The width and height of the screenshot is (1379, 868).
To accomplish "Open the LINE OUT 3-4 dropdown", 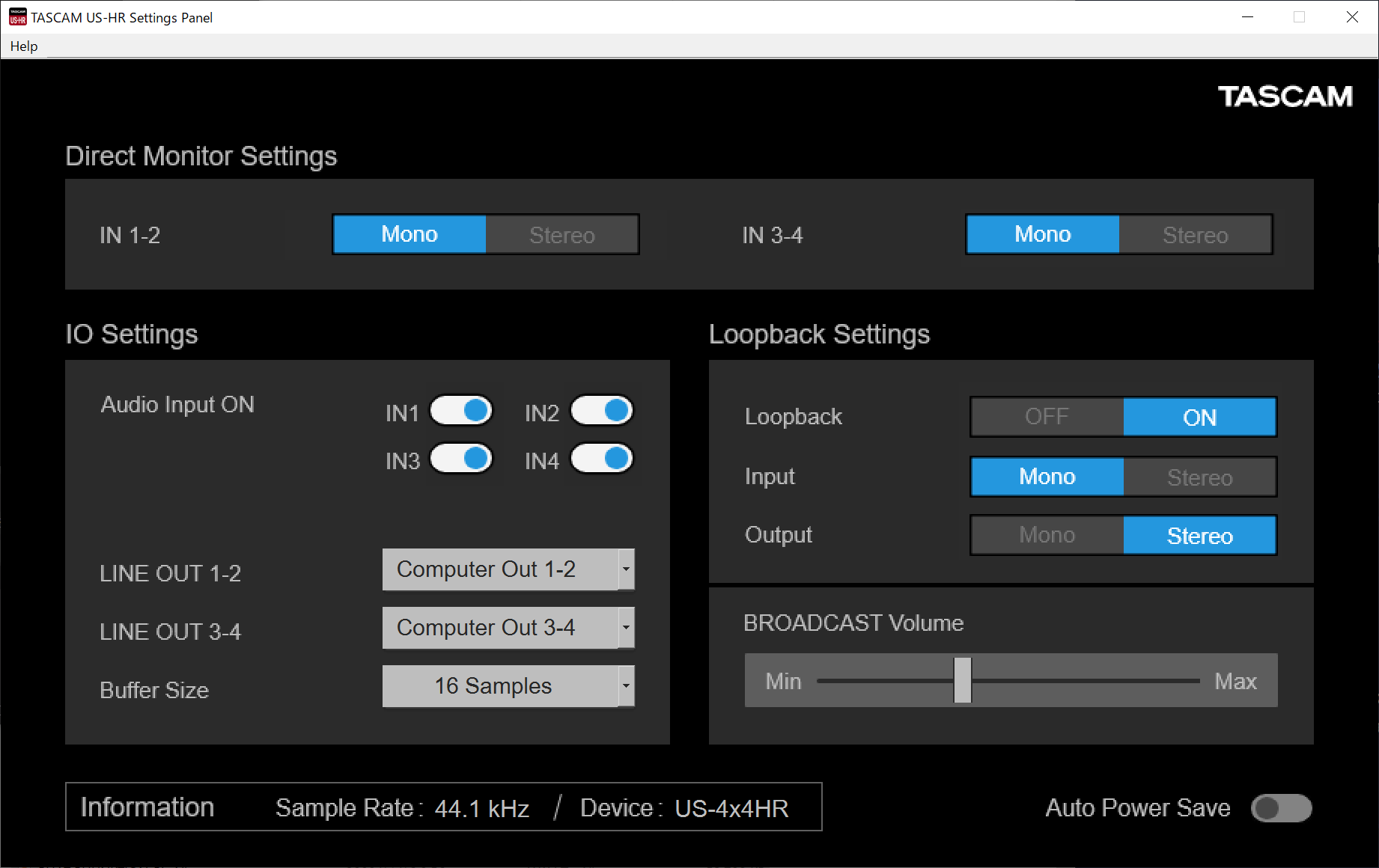I will point(508,628).
